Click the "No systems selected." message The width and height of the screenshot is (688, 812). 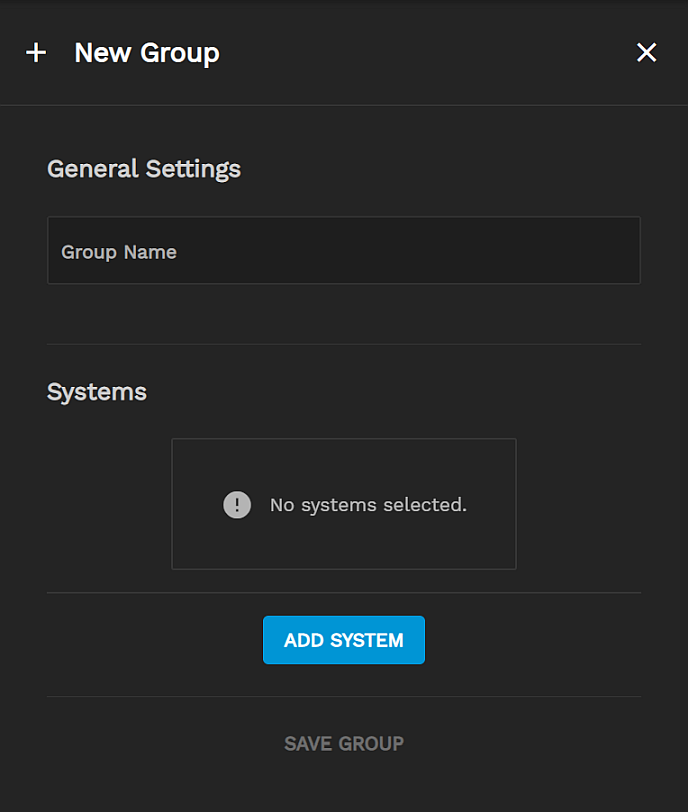pyautogui.click(x=368, y=505)
